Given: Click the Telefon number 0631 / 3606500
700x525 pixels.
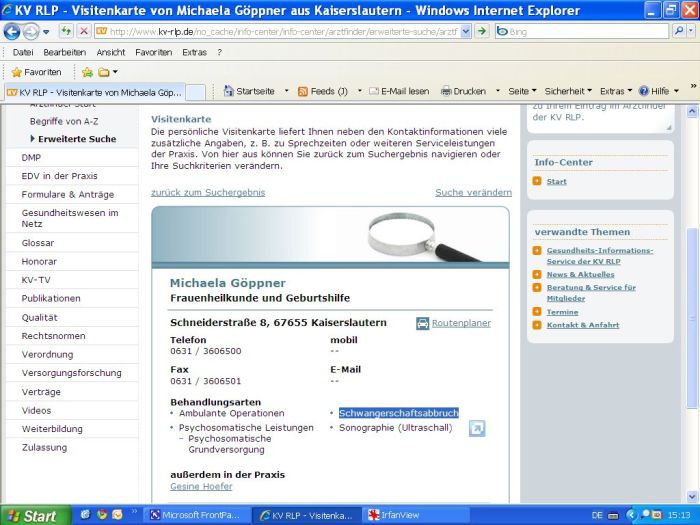Looking at the screenshot, I should coord(205,351).
